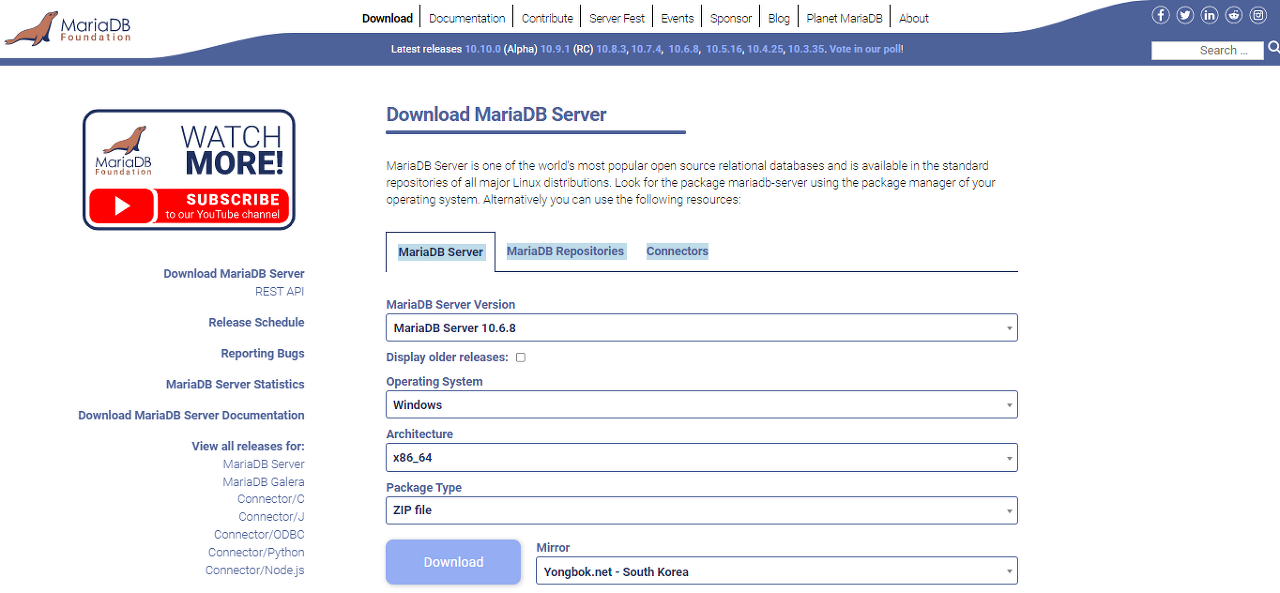Open the 10.7.4 release link
Screen dimensions: 1280x593
[x=646, y=49]
